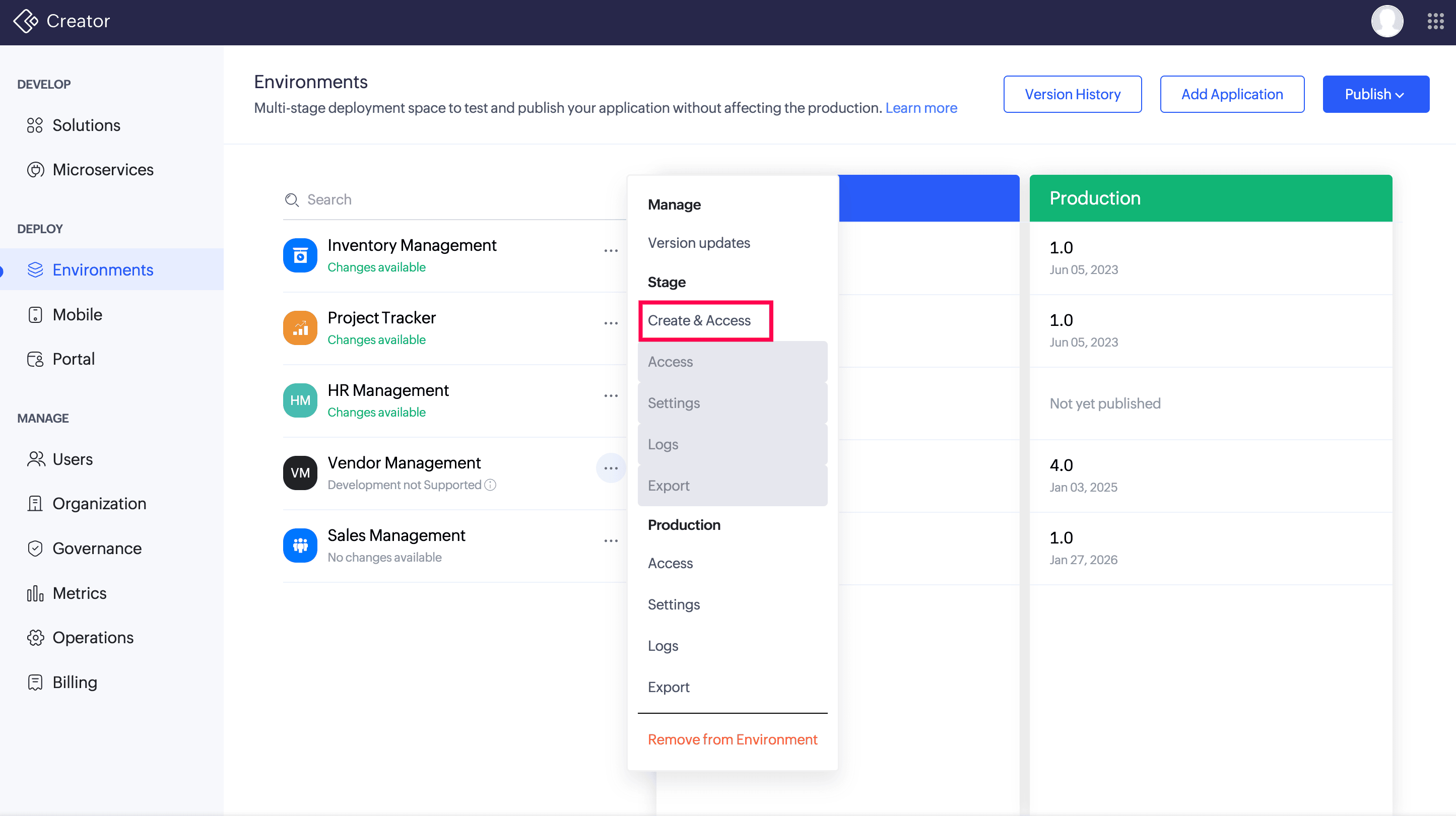
Task: Open the more options menu for HR Management
Action: (611, 396)
